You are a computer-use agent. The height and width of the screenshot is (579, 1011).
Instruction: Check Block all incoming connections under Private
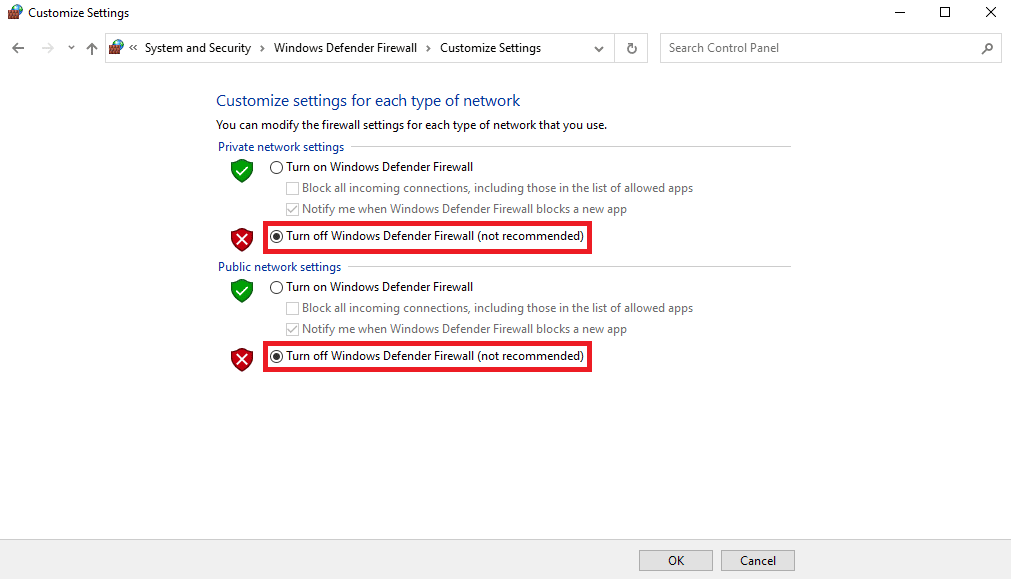[x=489, y=188]
